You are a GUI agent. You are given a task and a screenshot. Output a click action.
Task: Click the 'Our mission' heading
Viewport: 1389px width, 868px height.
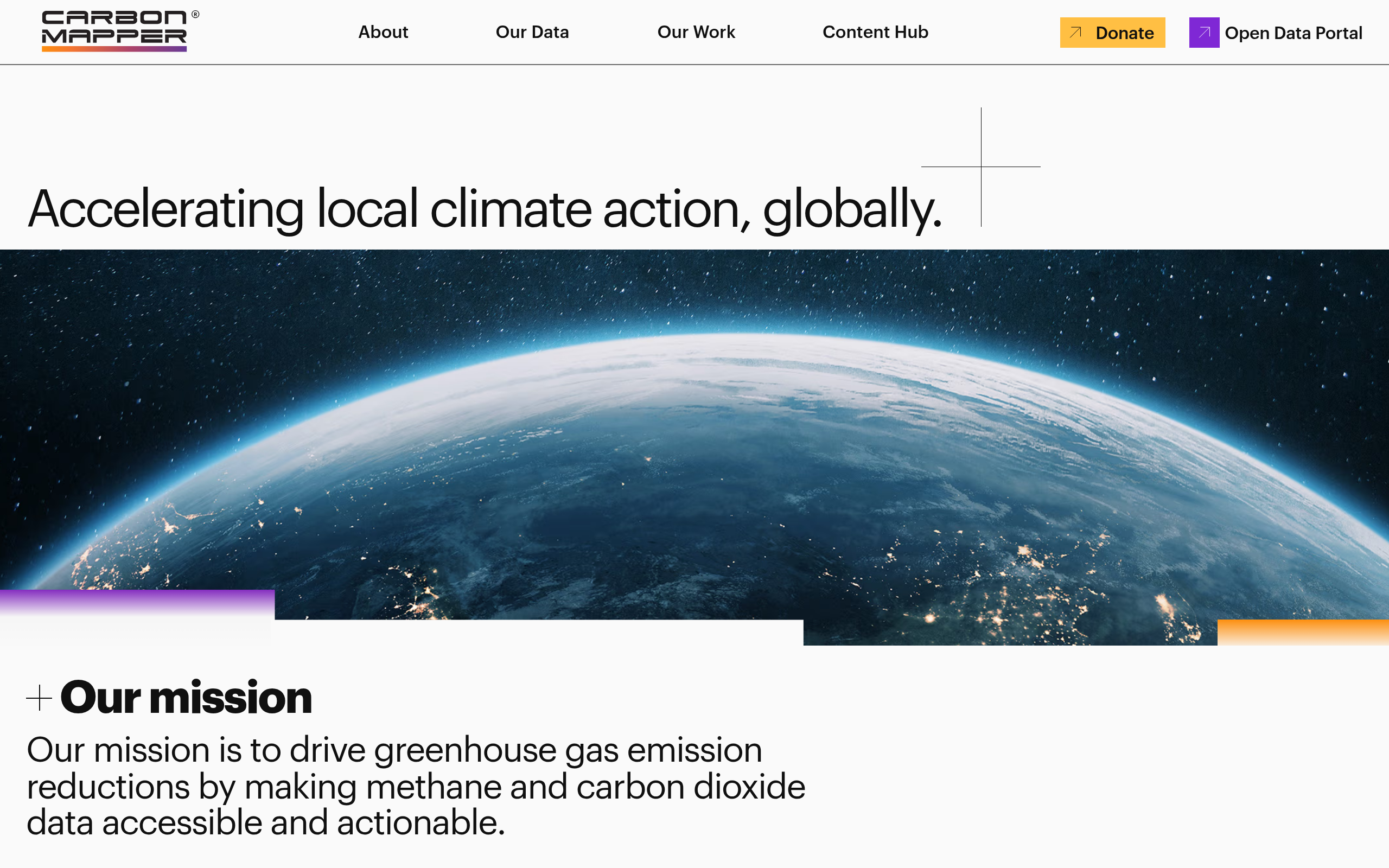(186, 698)
